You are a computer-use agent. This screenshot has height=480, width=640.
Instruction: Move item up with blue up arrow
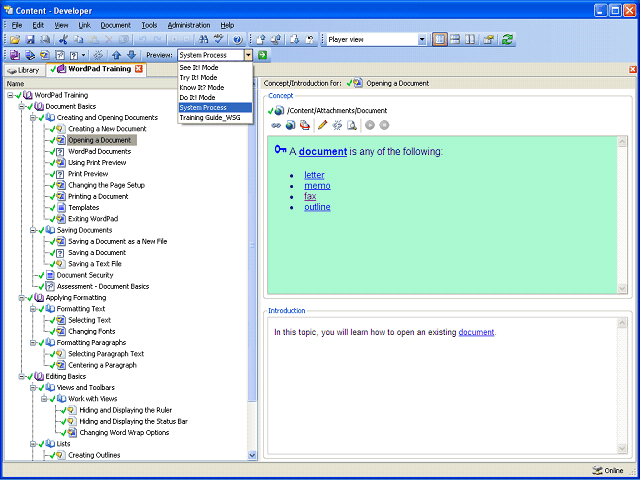click(116, 55)
